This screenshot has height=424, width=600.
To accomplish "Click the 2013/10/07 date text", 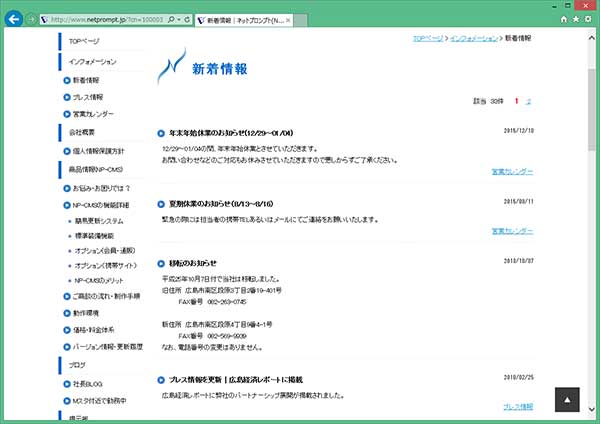I will (x=518, y=261).
